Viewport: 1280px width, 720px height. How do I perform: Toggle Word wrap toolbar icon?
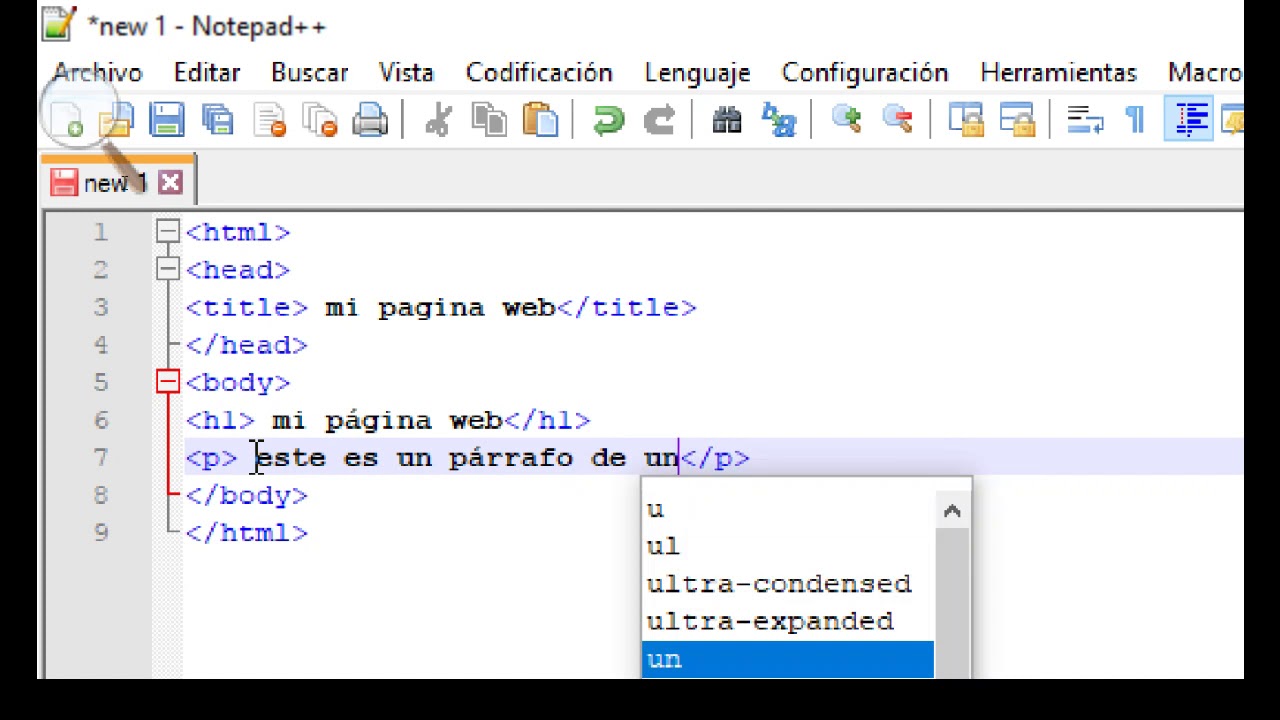click(1084, 120)
